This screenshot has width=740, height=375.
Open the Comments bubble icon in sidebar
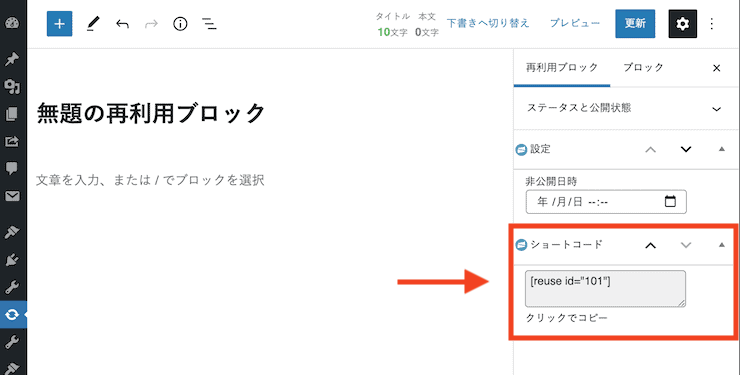click(x=12, y=168)
